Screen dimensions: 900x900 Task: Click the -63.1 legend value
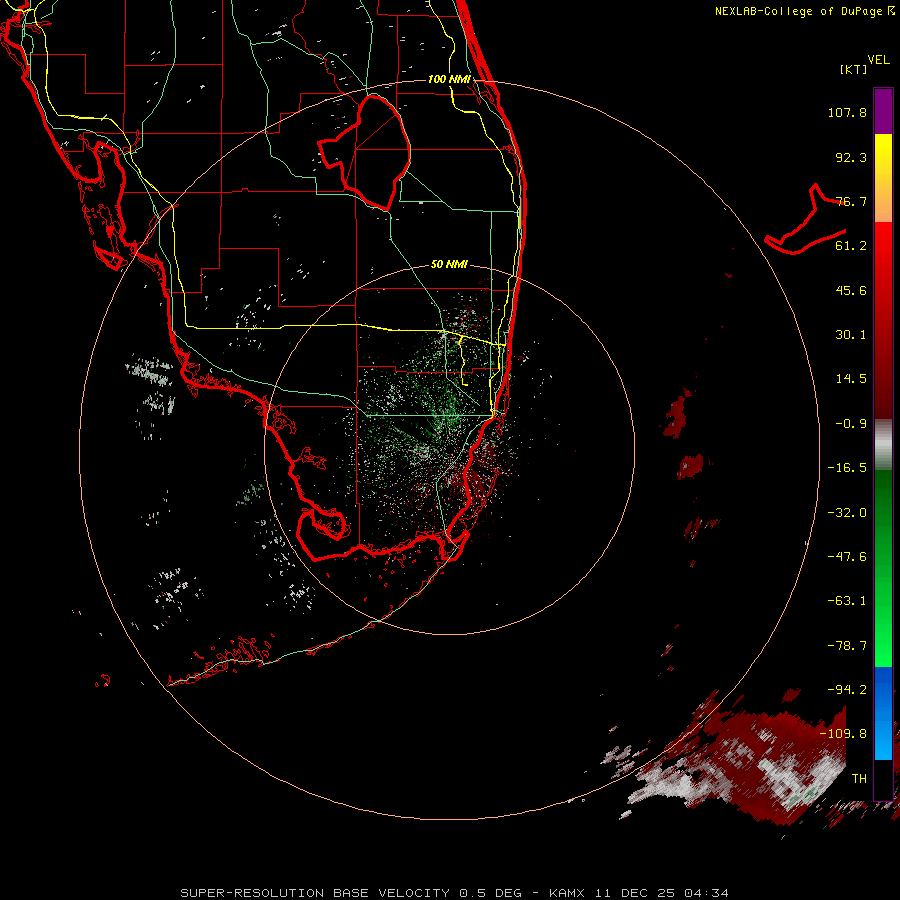pyautogui.click(x=847, y=601)
